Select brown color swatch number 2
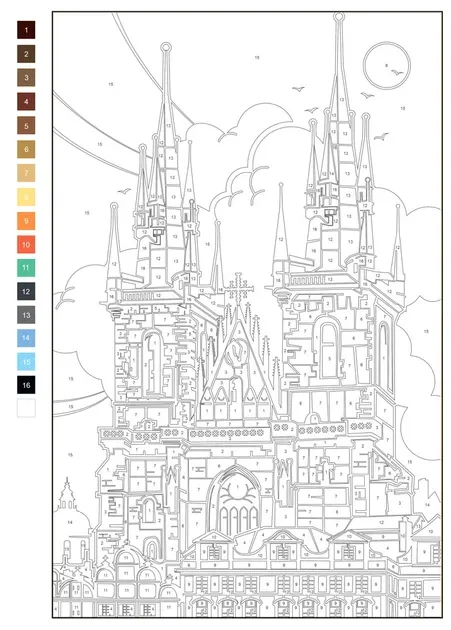Viewport: 451px width, 630px height. [x=26, y=54]
